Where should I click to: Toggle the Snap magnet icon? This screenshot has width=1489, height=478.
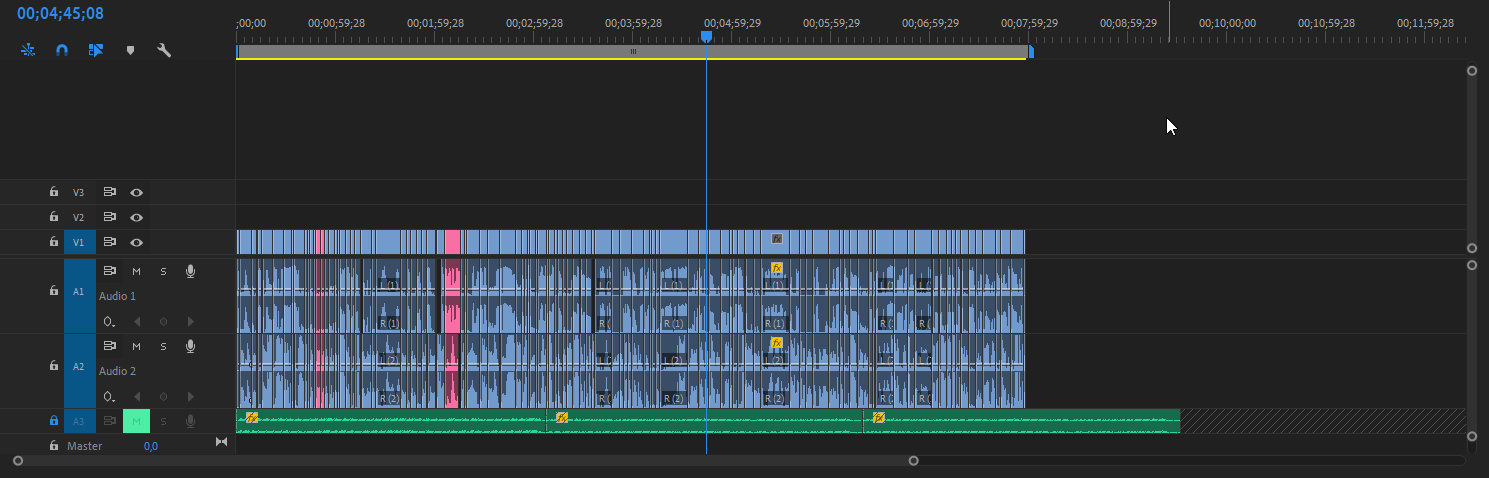coord(62,50)
